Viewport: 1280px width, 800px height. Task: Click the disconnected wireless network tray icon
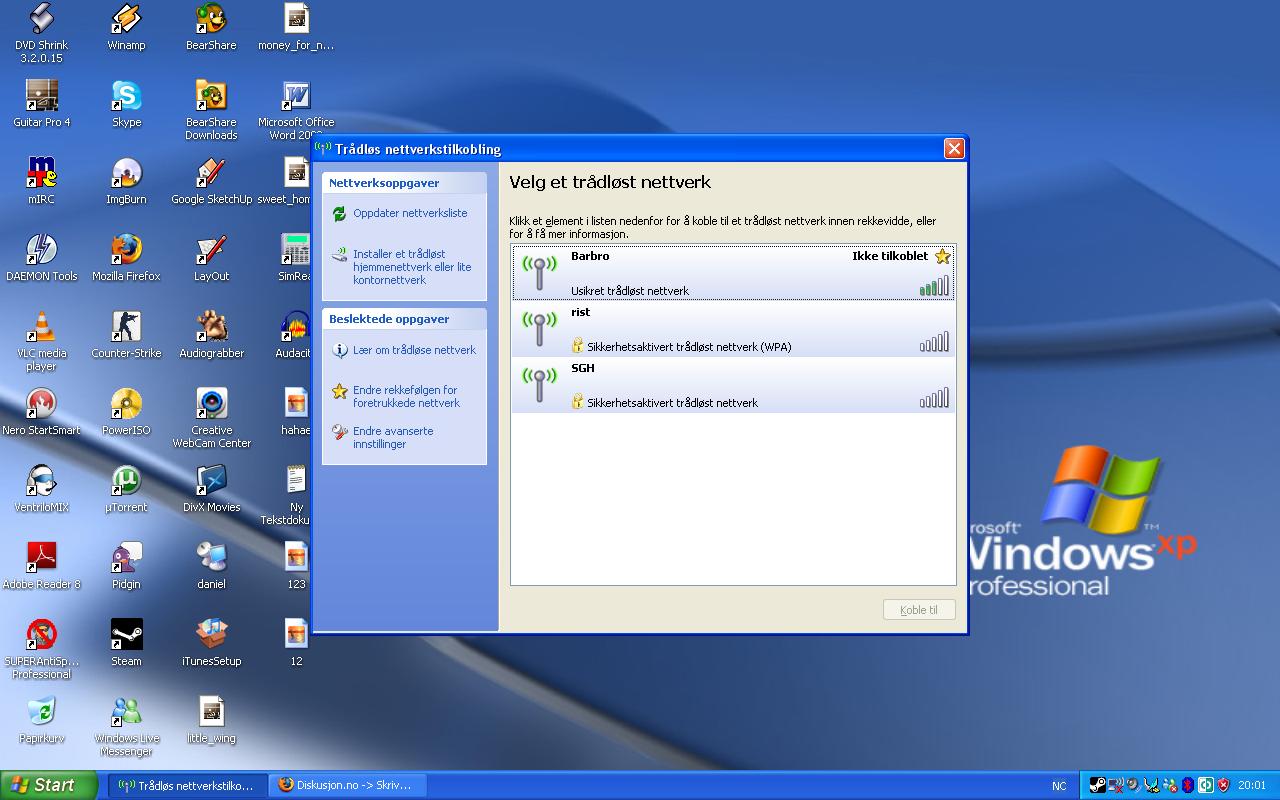[x=1115, y=785]
